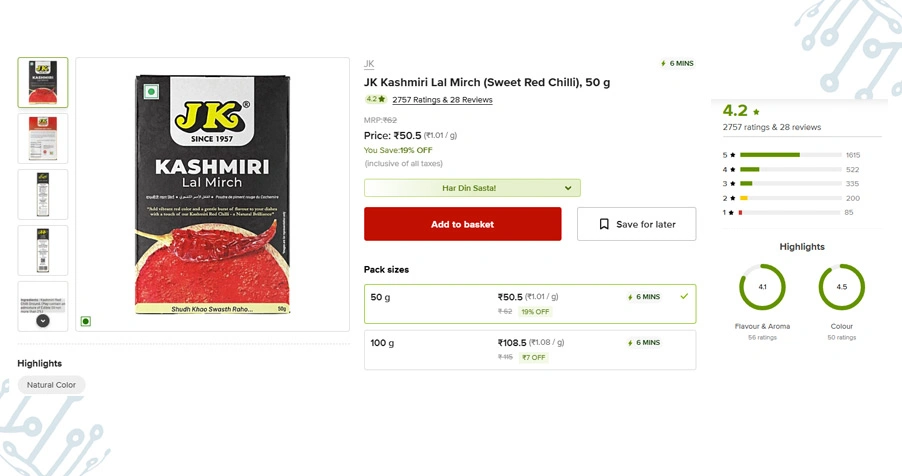Image resolution: width=902 pixels, height=476 pixels.
Task: Select the 50 g pack size option
Action: (530, 303)
